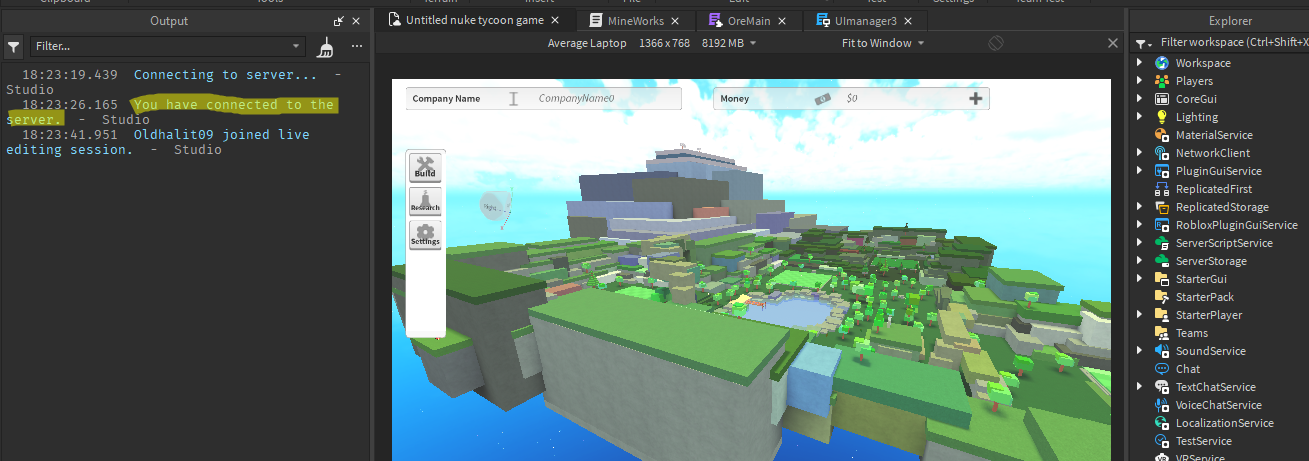Select the StarterGui icon
Image resolution: width=1309 pixels, height=461 pixels.
click(x=1162, y=279)
